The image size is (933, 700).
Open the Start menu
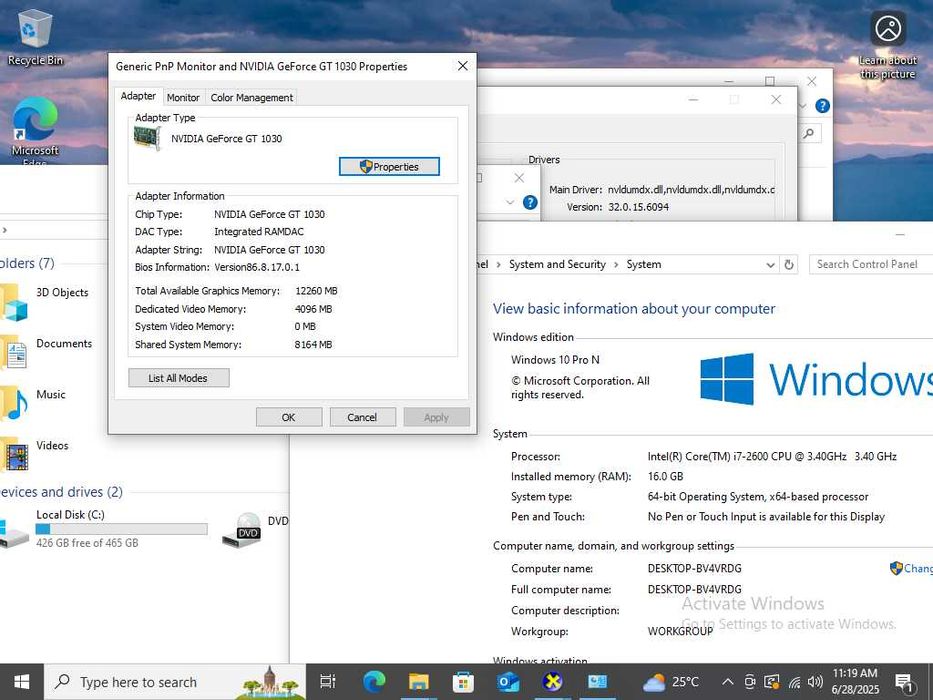tap(22, 682)
